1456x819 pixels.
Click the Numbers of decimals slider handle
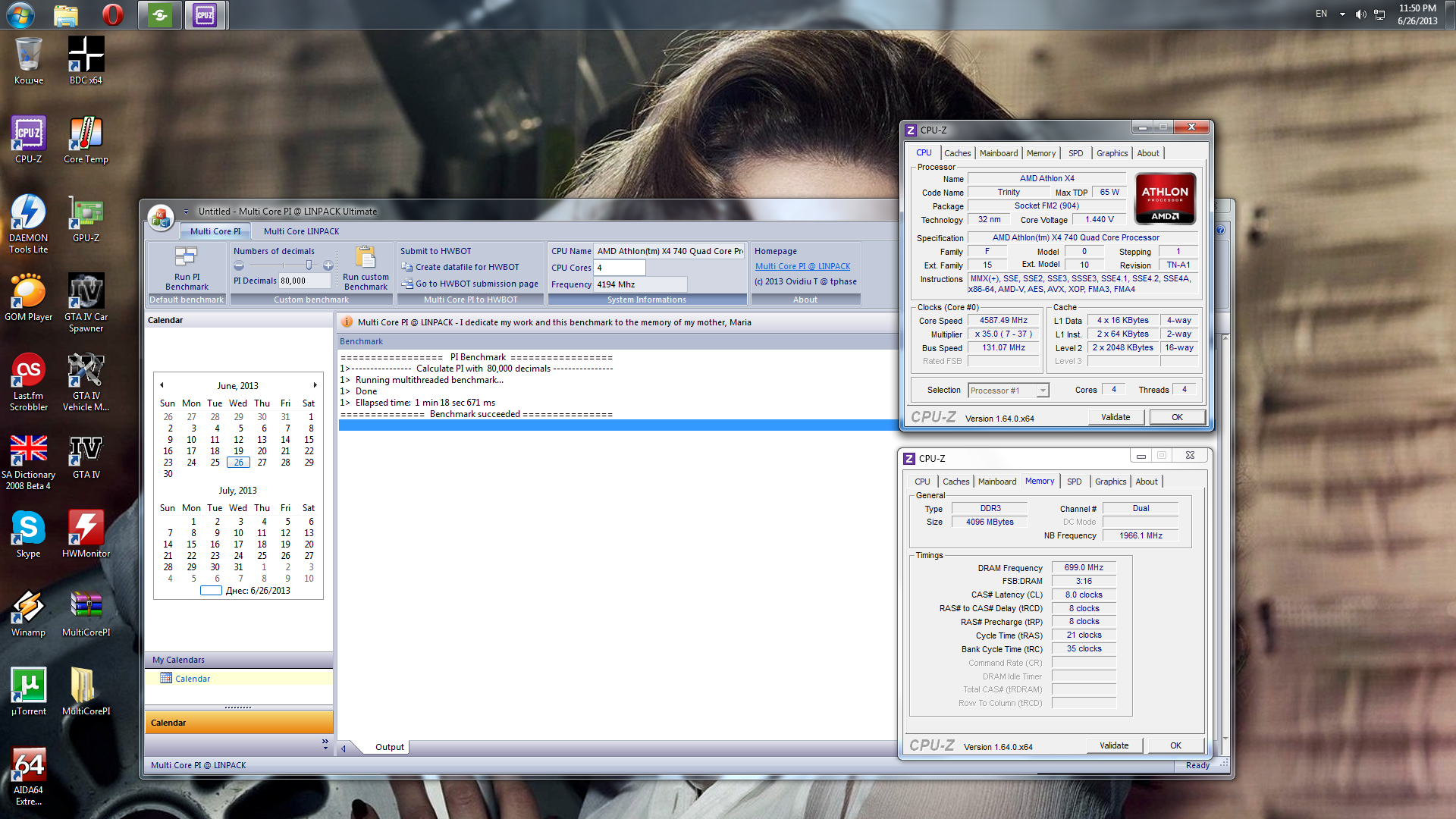pos(309,265)
